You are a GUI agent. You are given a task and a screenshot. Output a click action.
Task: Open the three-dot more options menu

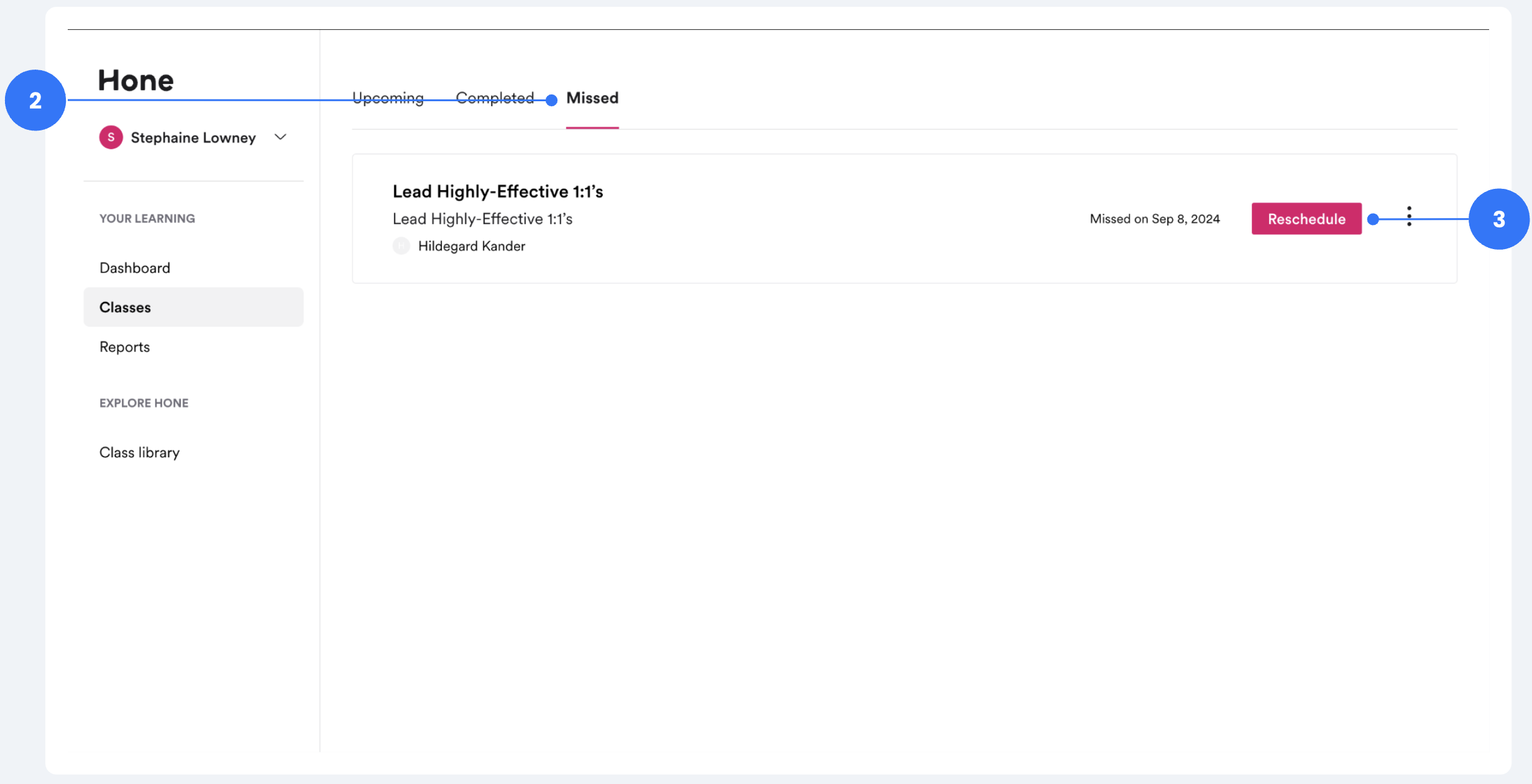click(x=1409, y=216)
